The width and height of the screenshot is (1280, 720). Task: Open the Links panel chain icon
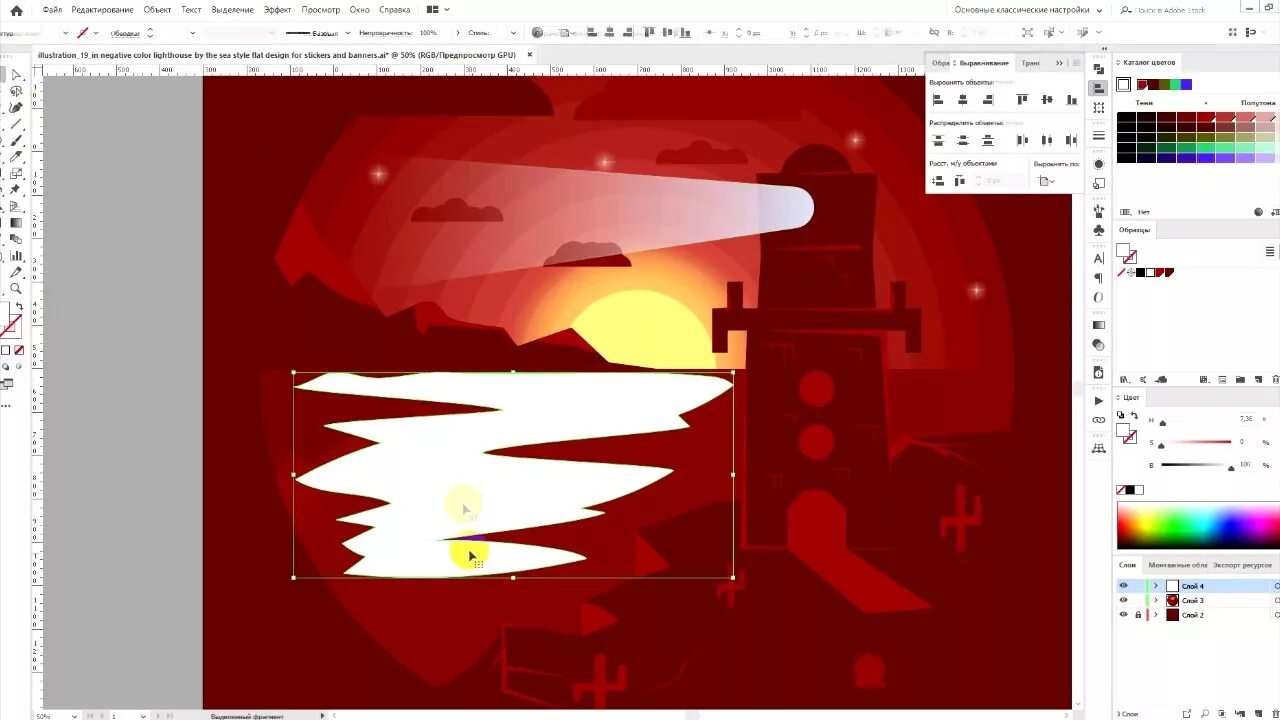click(1099, 420)
